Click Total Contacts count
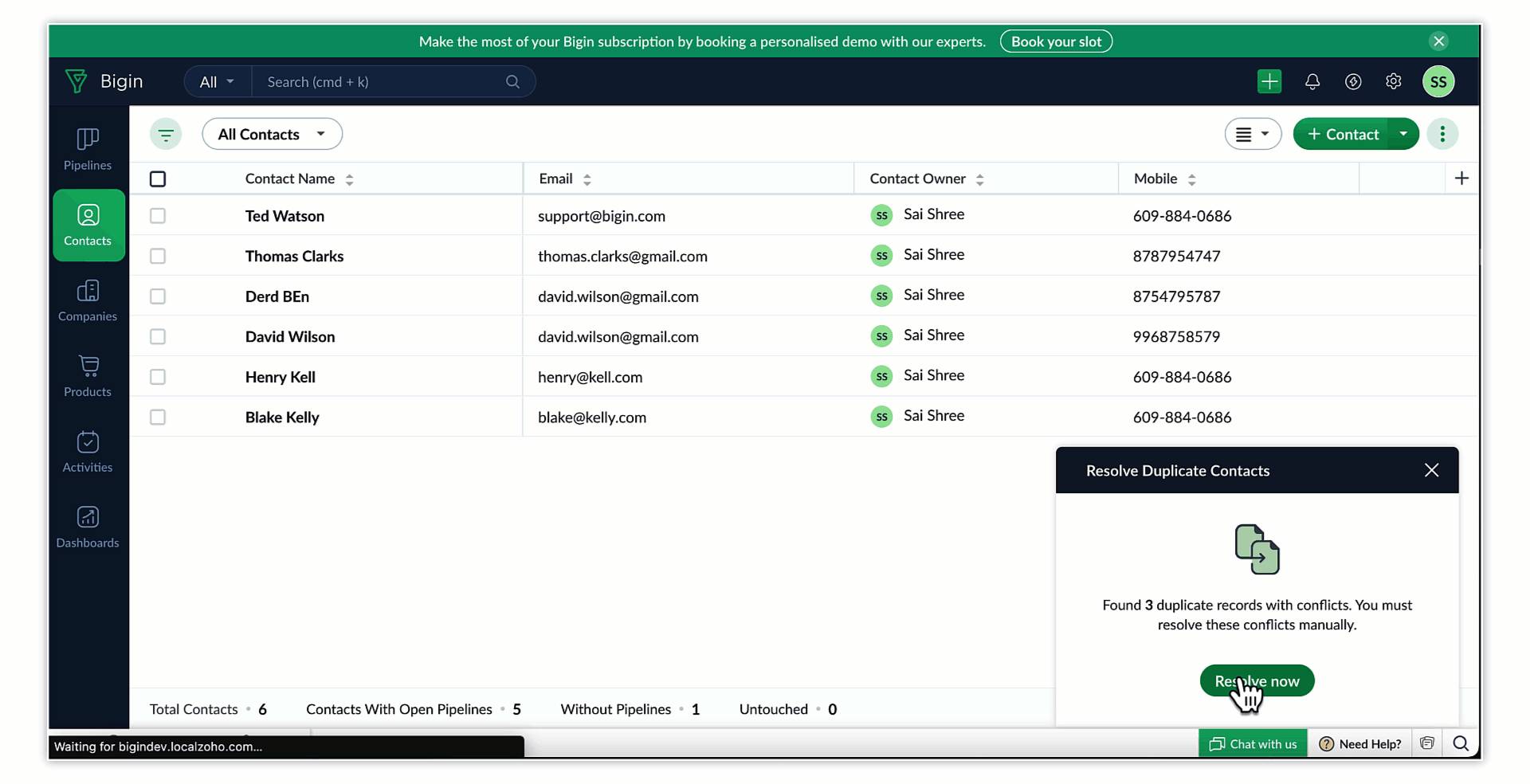 (208, 709)
